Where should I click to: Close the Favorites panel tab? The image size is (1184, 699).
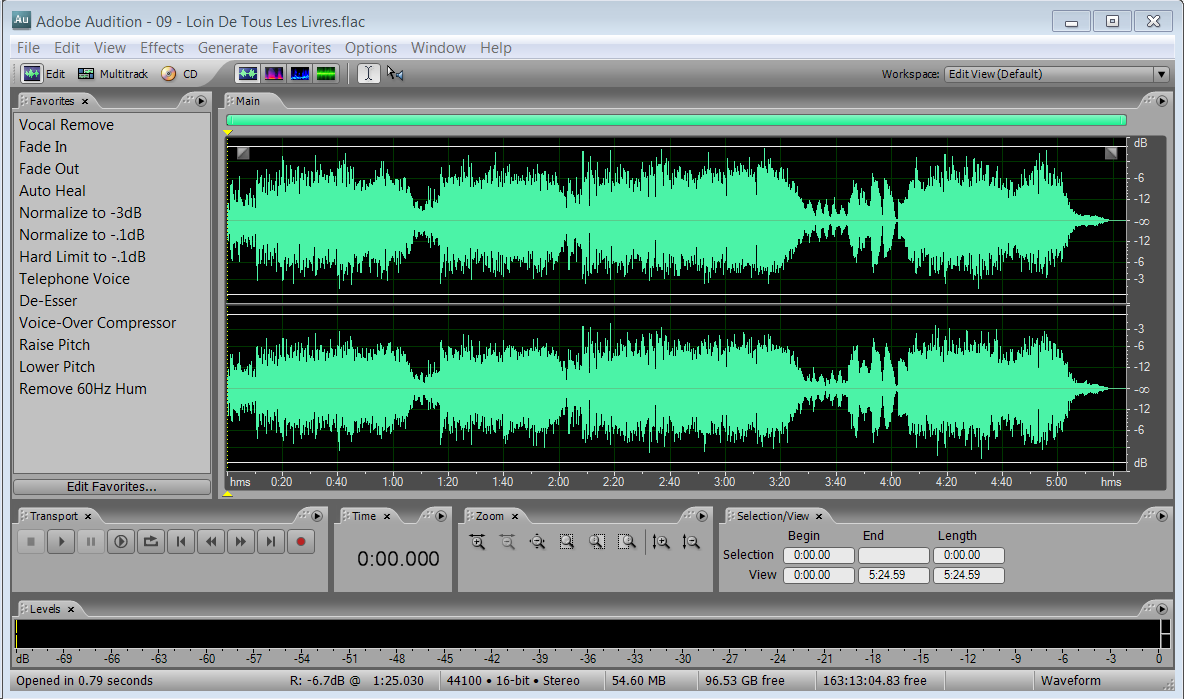(x=85, y=101)
